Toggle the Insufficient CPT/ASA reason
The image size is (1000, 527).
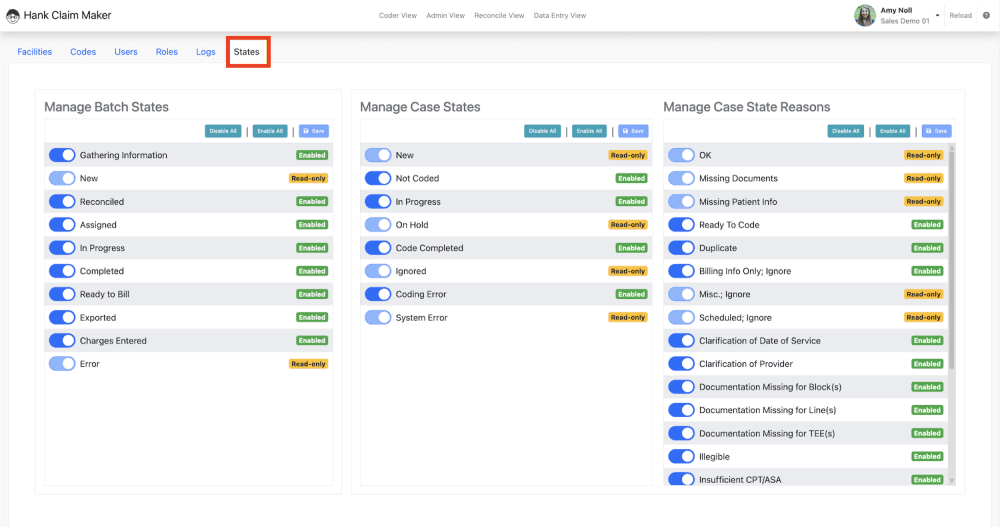click(x=681, y=479)
